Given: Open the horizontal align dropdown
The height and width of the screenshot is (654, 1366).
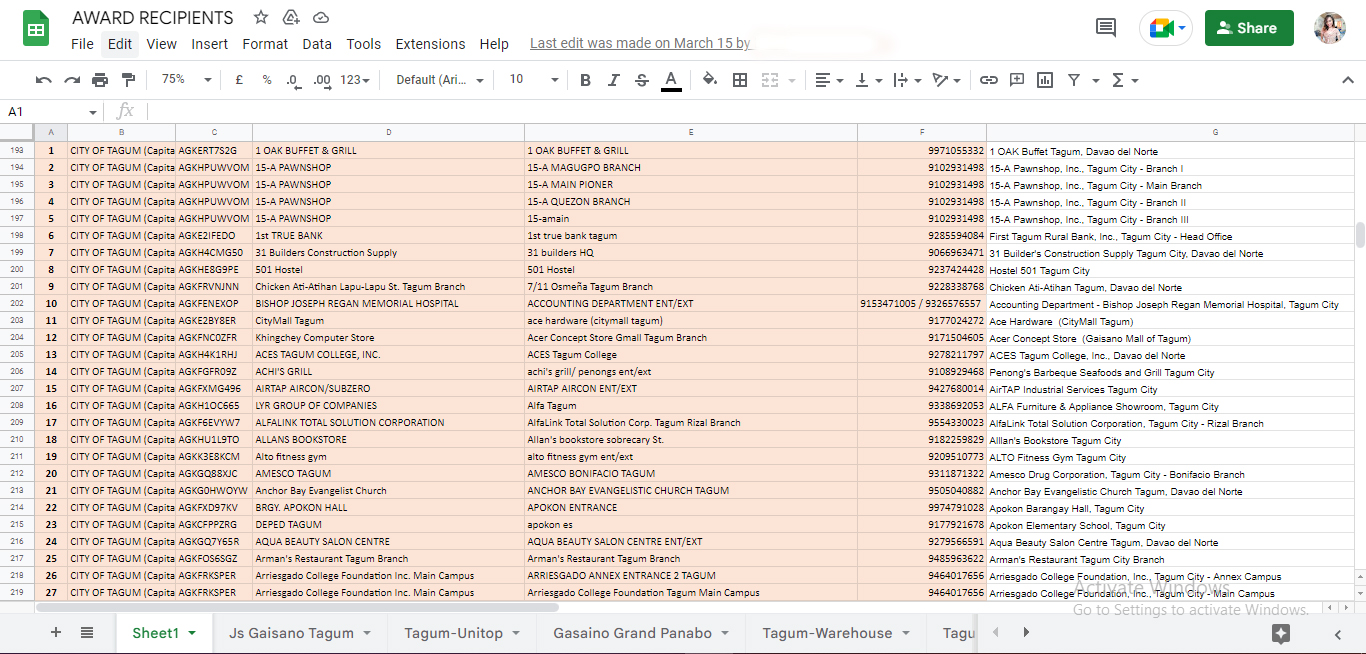Looking at the screenshot, I should coord(829,80).
